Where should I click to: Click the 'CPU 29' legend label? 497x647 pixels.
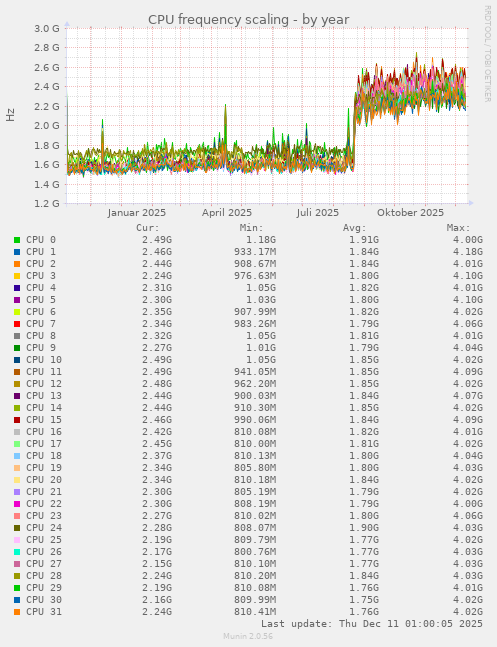pyautogui.click(x=44, y=587)
